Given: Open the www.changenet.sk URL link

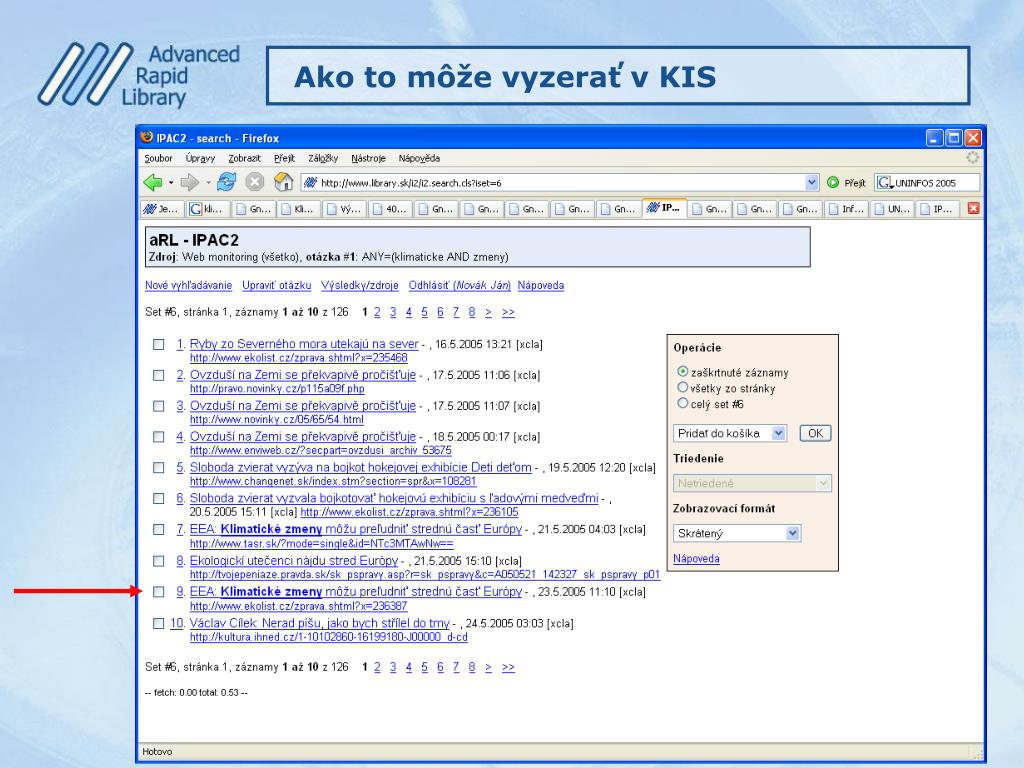Looking at the screenshot, I should [333, 481].
